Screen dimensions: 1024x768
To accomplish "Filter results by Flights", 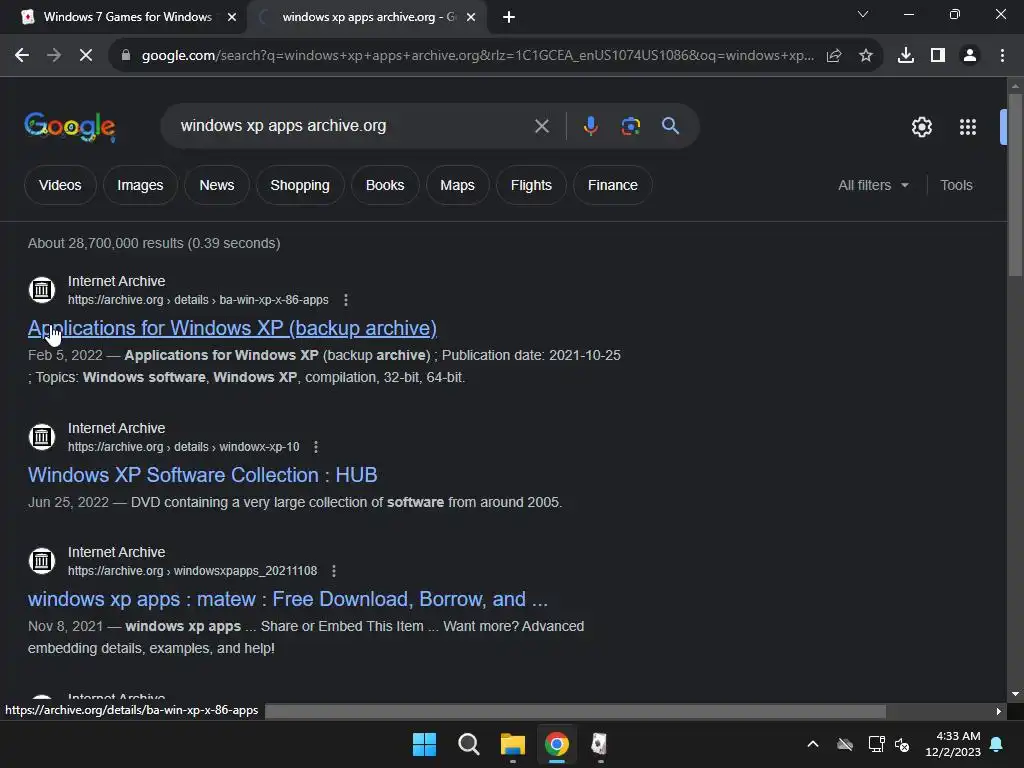I will click(532, 185).
